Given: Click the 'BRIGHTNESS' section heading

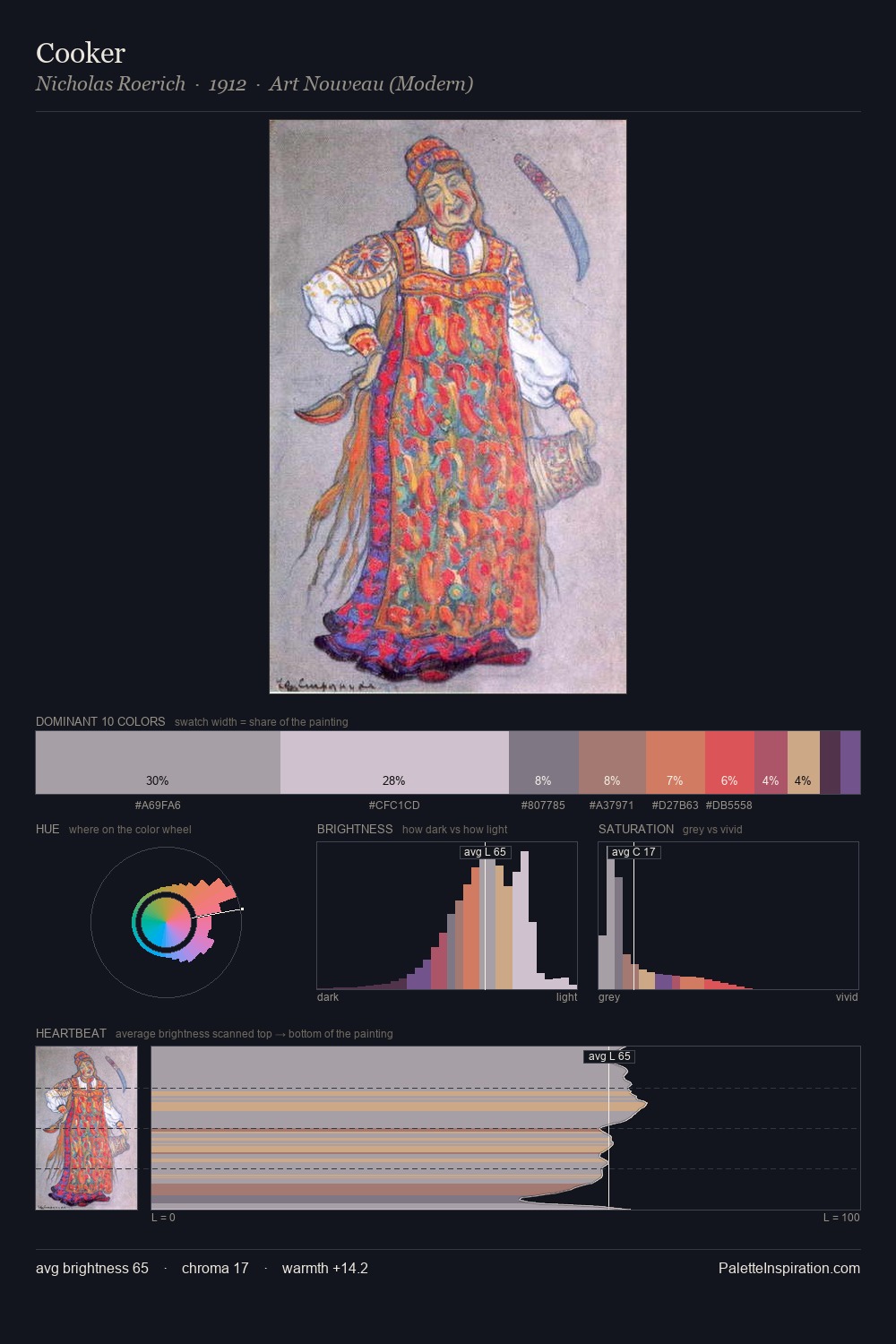Looking at the screenshot, I should [x=355, y=829].
